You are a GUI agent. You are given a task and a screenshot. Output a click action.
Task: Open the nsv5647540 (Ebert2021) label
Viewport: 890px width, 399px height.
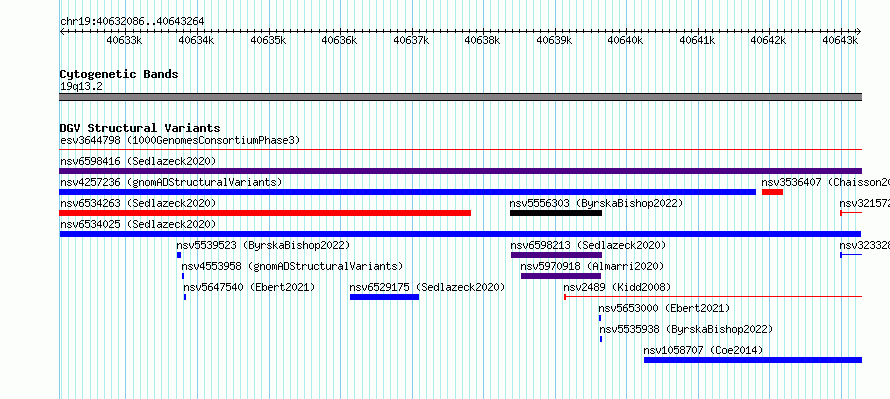[x=249, y=287]
